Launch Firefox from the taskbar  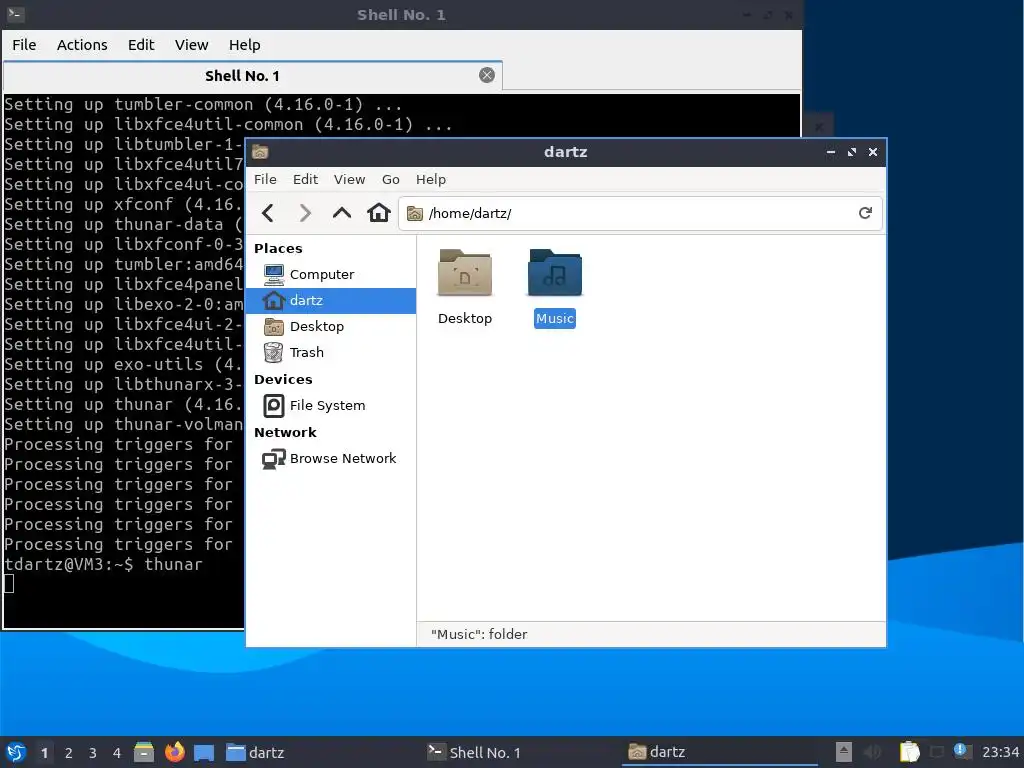pyautogui.click(x=174, y=752)
